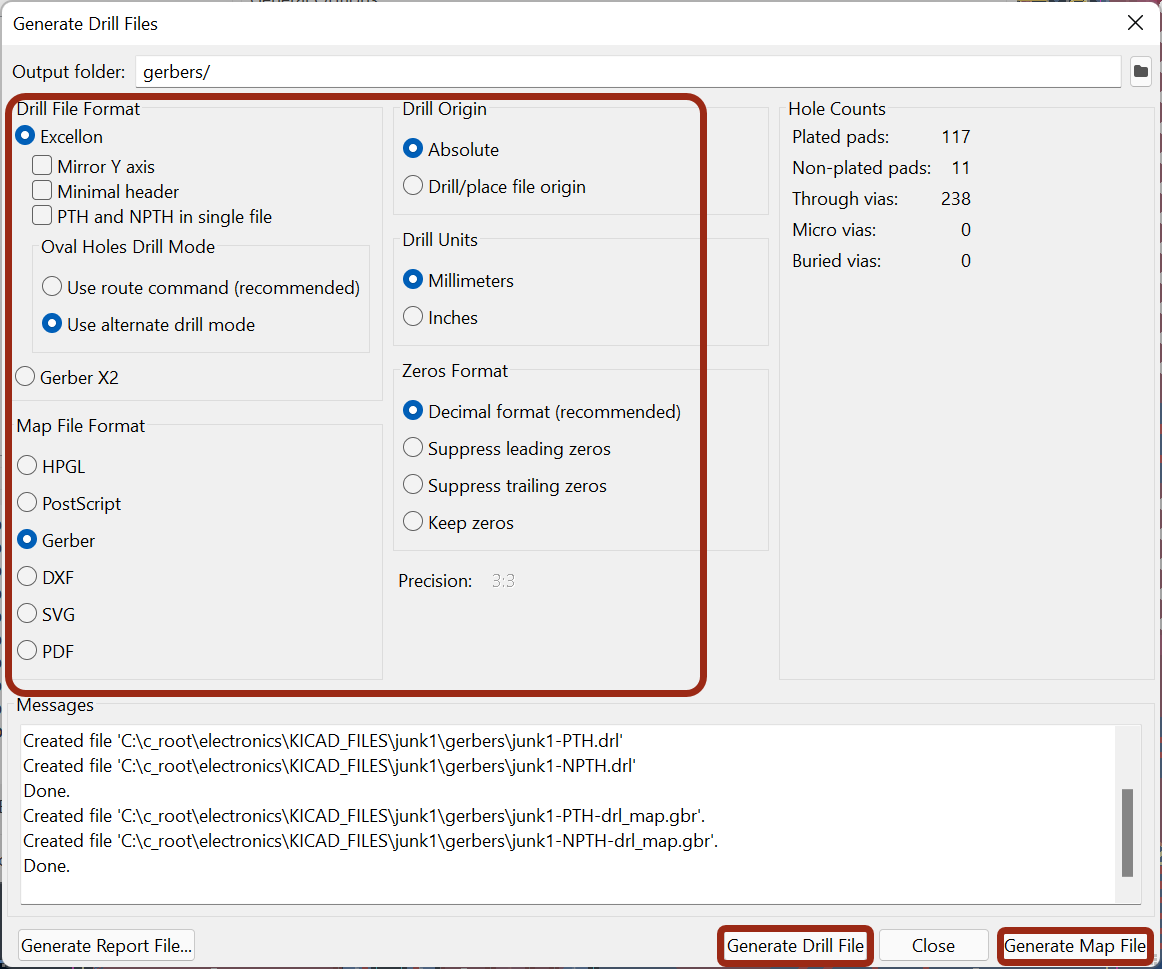Open Generate Report File dialog

(106, 945)
